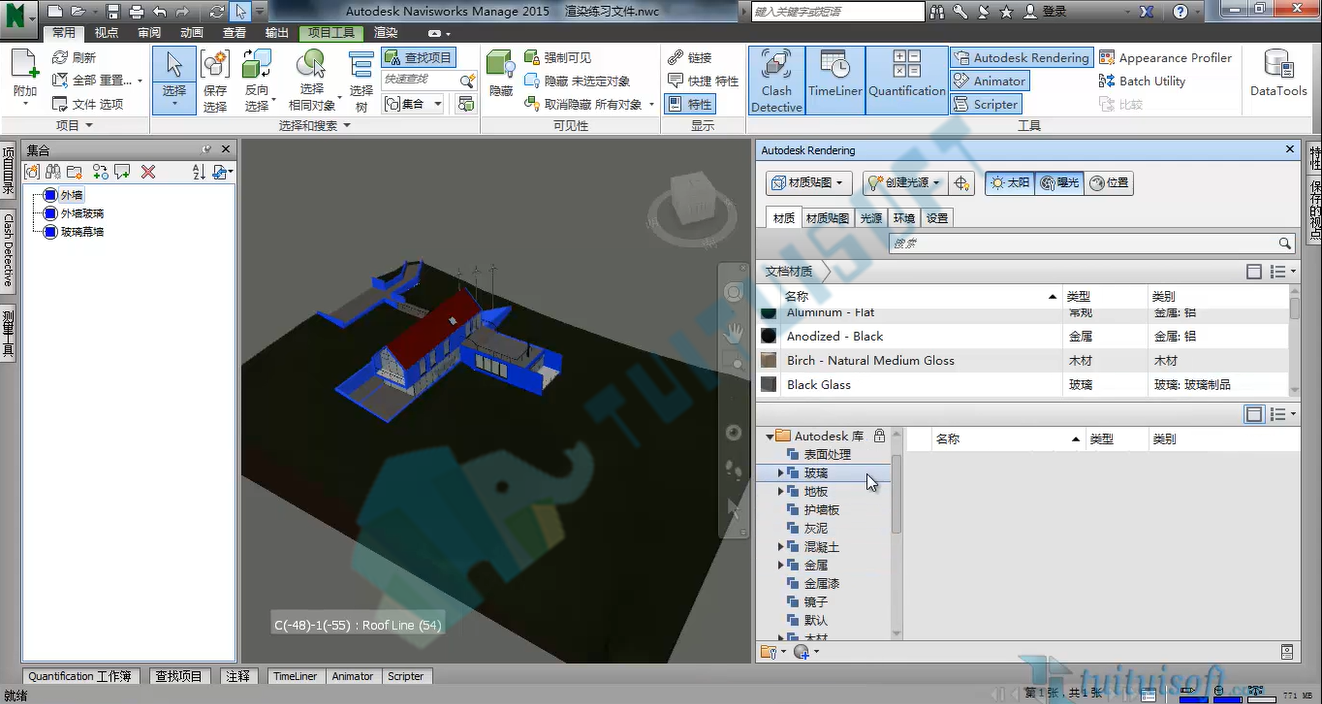Toggle the Animator window button

coord(989,81)
